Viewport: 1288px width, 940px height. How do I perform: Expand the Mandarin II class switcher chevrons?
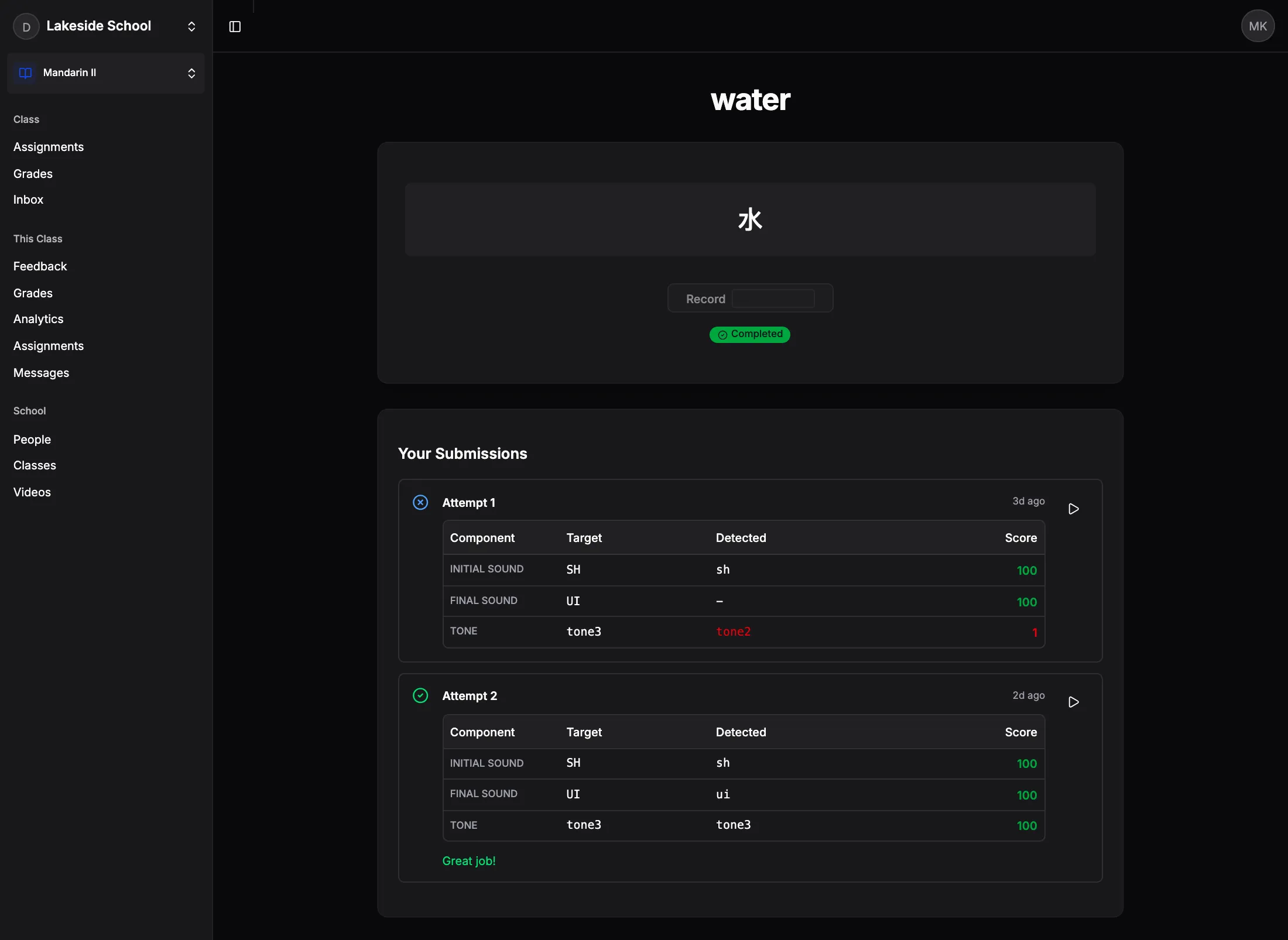pyautogui.click(x=191, y=73)
